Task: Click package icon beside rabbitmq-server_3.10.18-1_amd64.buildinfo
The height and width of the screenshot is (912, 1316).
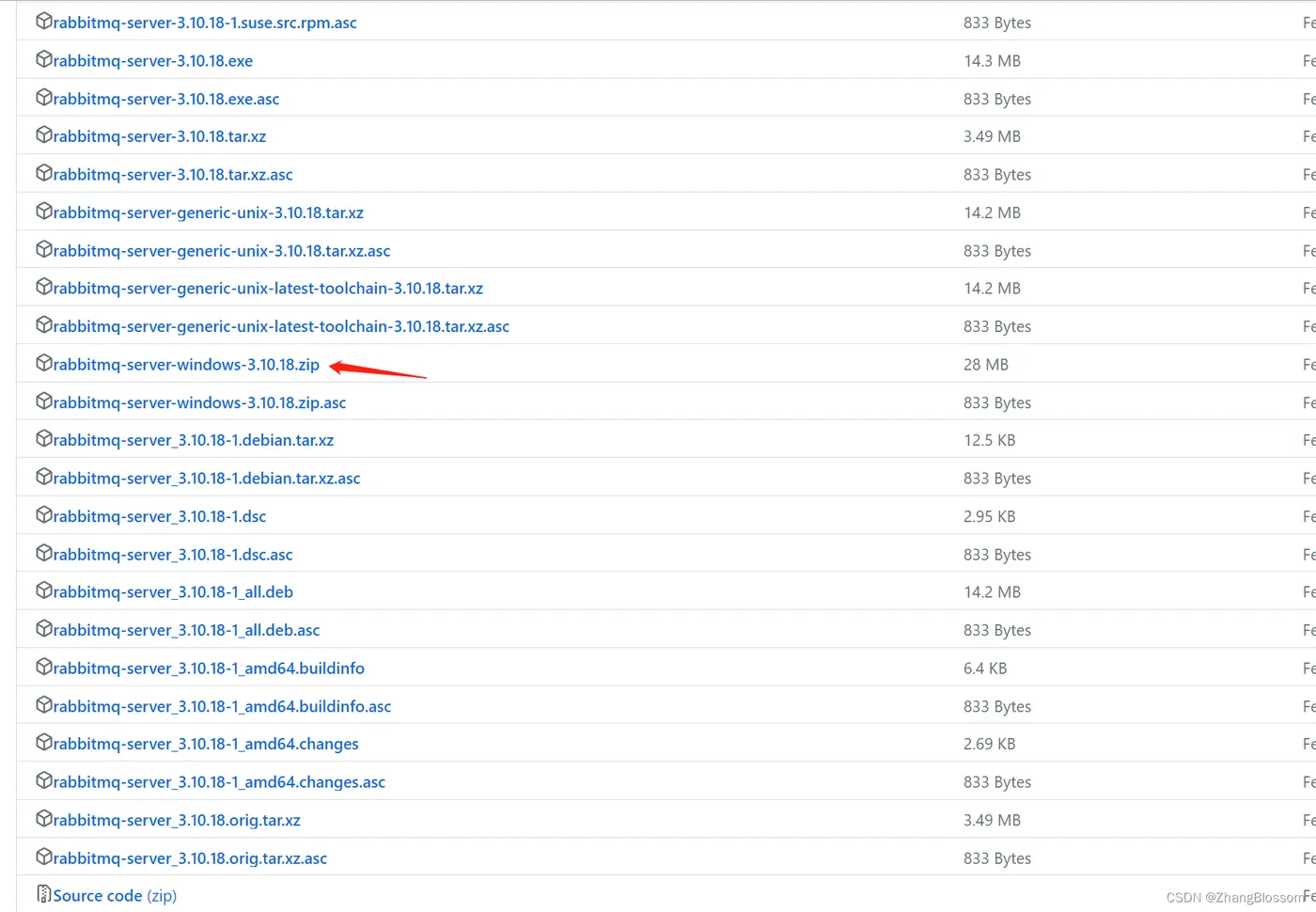Action: 43,667
